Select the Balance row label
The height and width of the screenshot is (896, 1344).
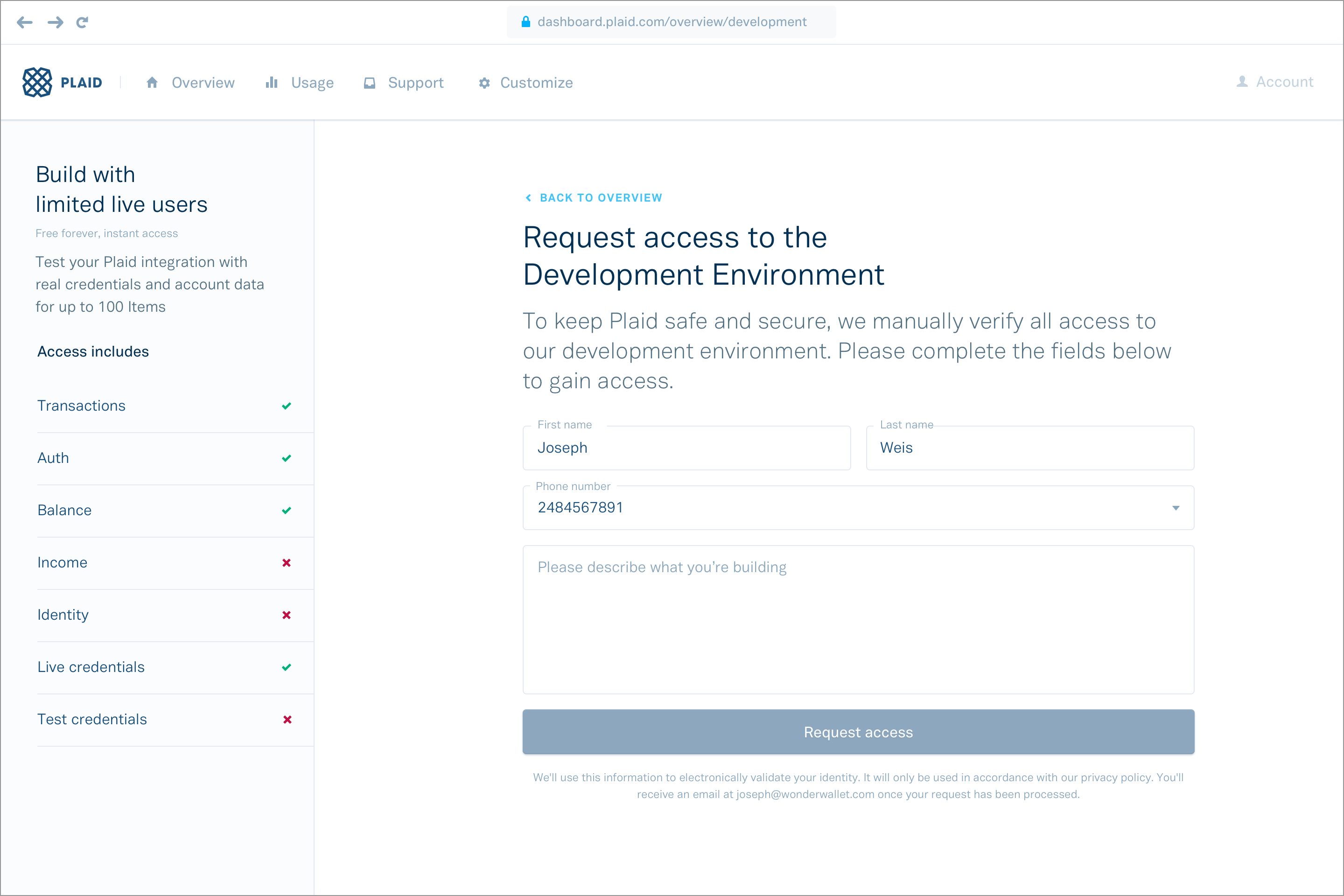tap(64, 510)
